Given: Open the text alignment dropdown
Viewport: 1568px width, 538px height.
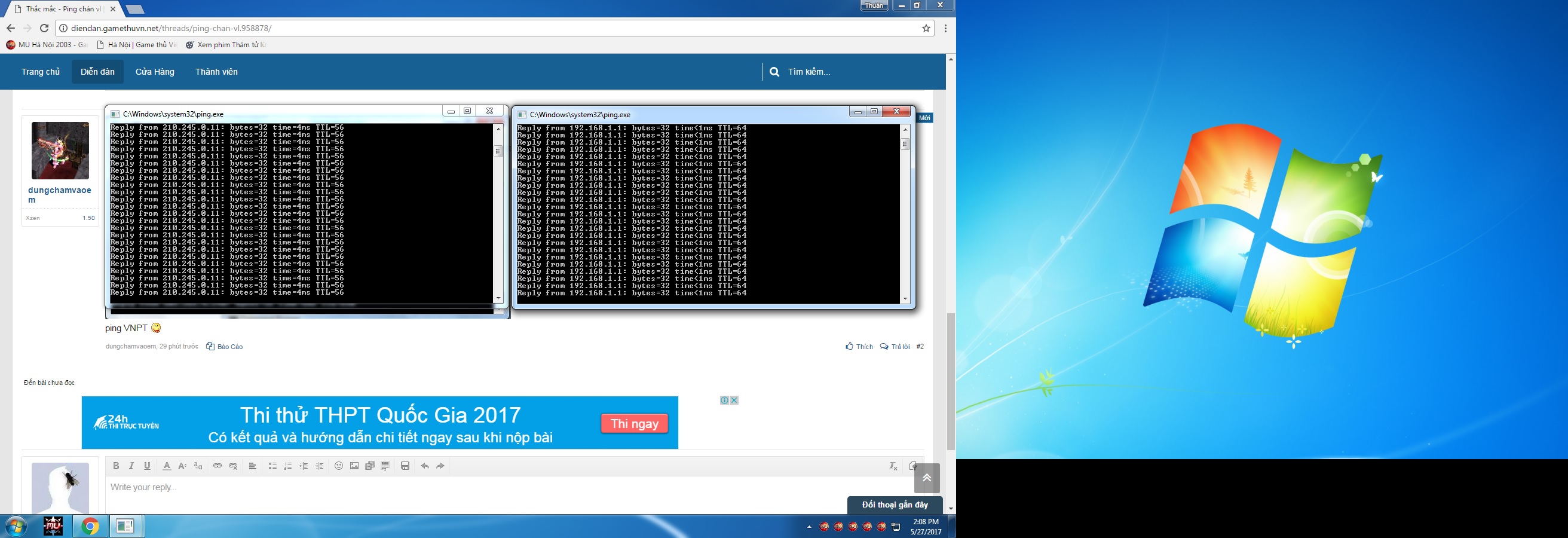Looking at the screenshot, I should (x=252, y=466).
